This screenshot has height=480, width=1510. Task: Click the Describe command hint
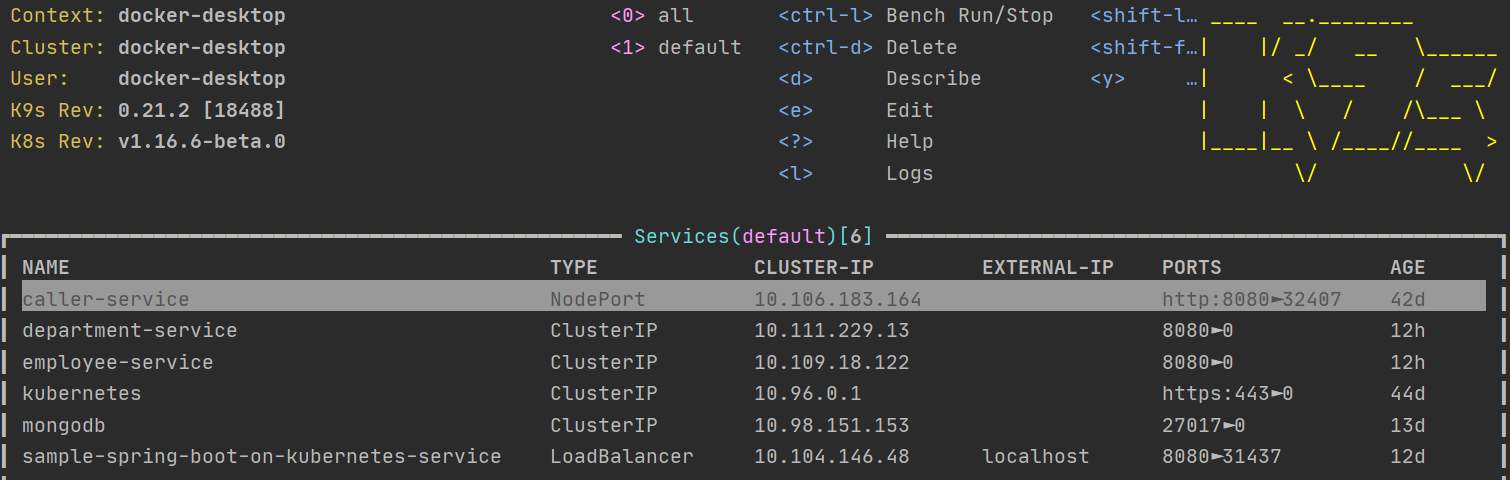tap(932, 79)
